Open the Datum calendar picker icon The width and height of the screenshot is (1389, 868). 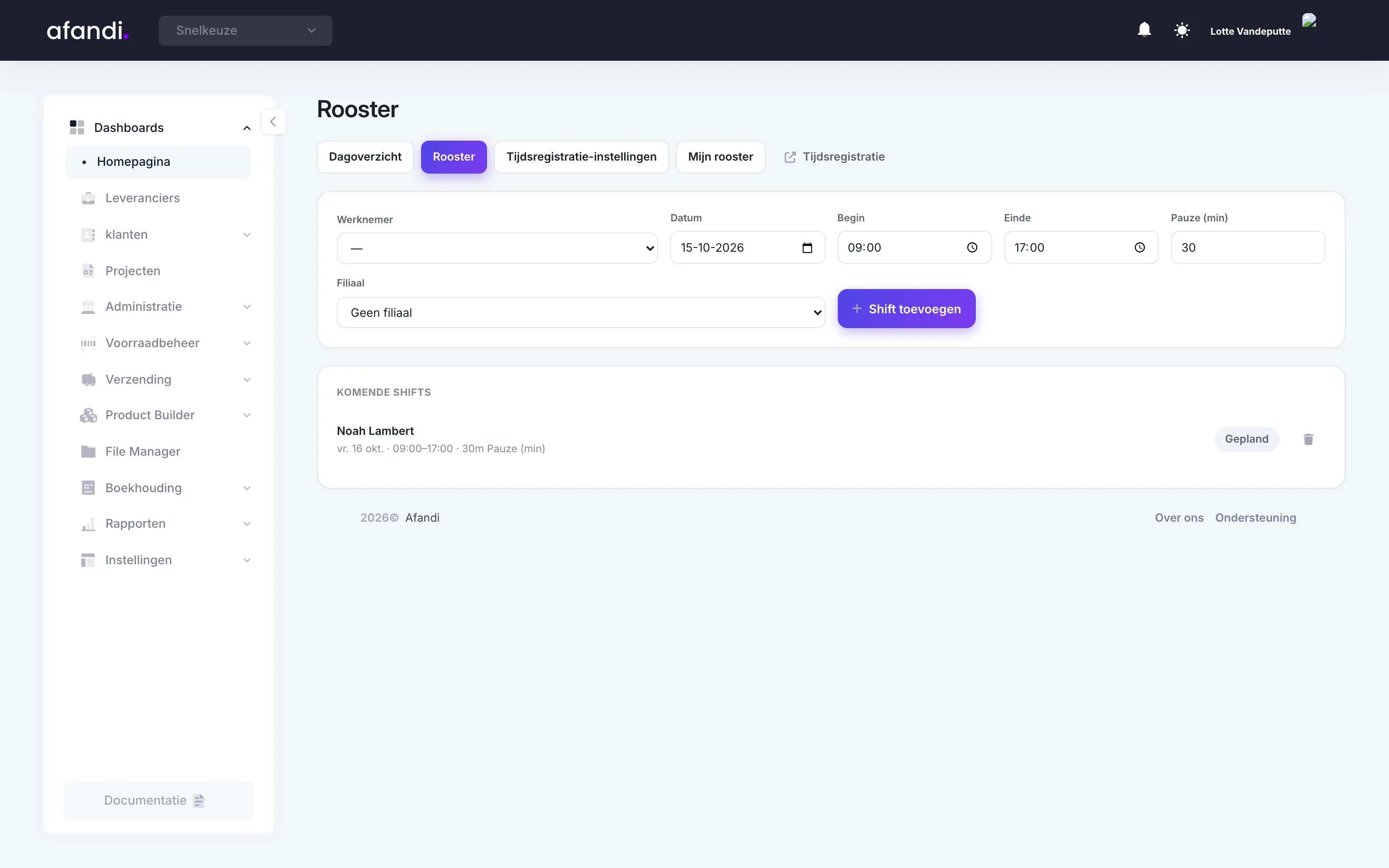[807, 247]
